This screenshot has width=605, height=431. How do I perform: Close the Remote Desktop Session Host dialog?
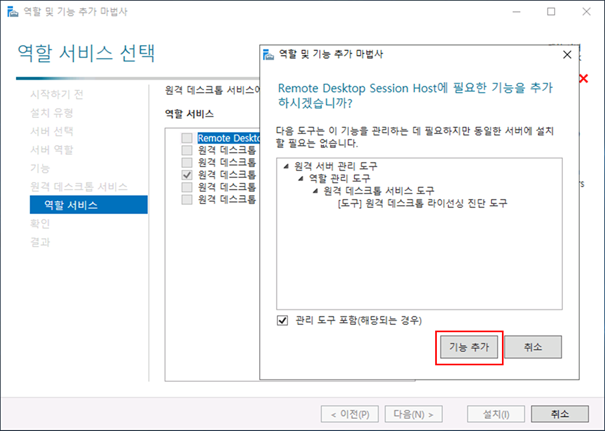(x=567, y=54)
